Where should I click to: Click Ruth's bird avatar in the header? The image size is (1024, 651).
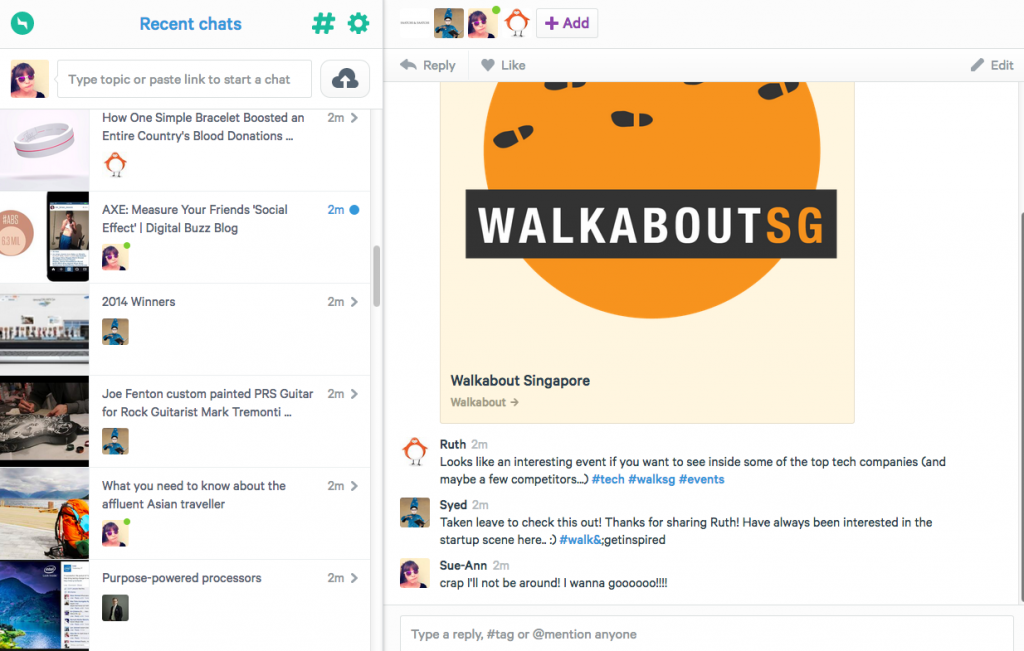click(517, 23)
